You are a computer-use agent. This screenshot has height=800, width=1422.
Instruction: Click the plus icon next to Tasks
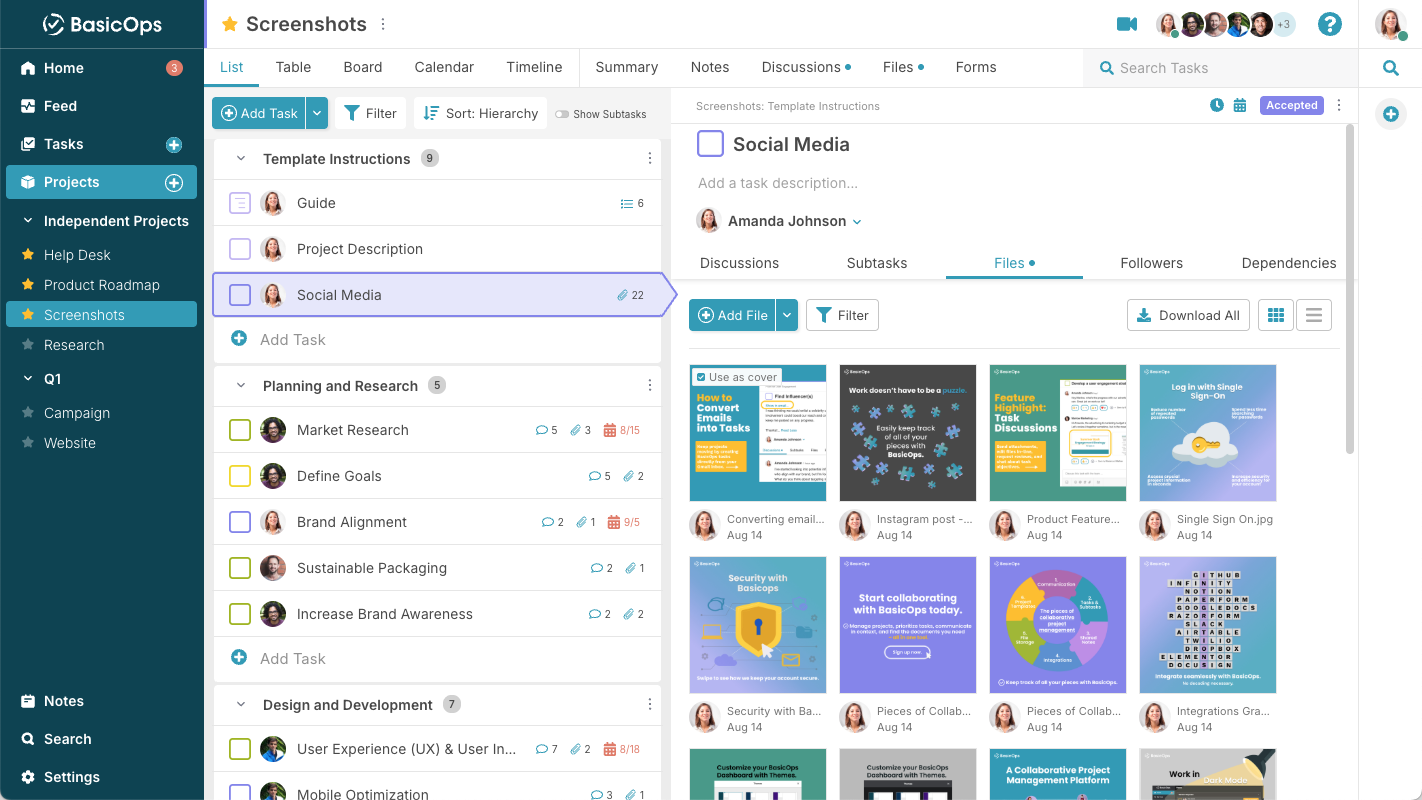pos(173,144)
